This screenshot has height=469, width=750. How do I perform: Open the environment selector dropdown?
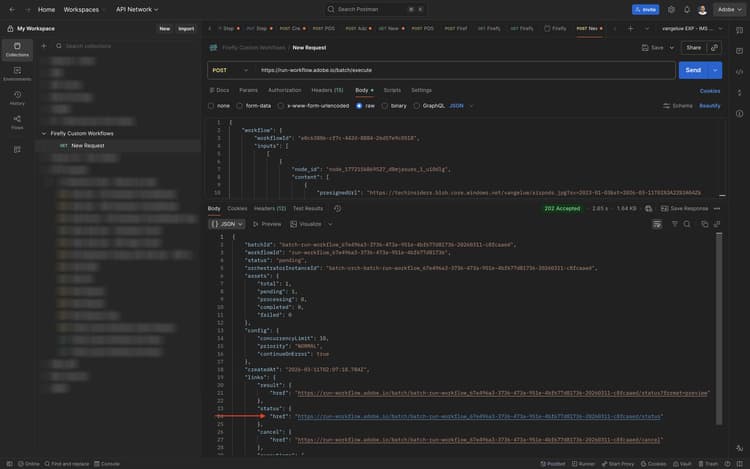point(692,29)
